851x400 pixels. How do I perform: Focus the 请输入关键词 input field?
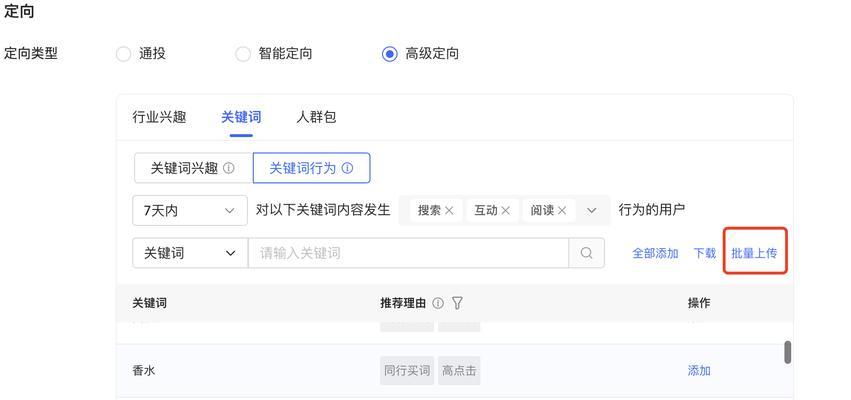coord(408,253)
